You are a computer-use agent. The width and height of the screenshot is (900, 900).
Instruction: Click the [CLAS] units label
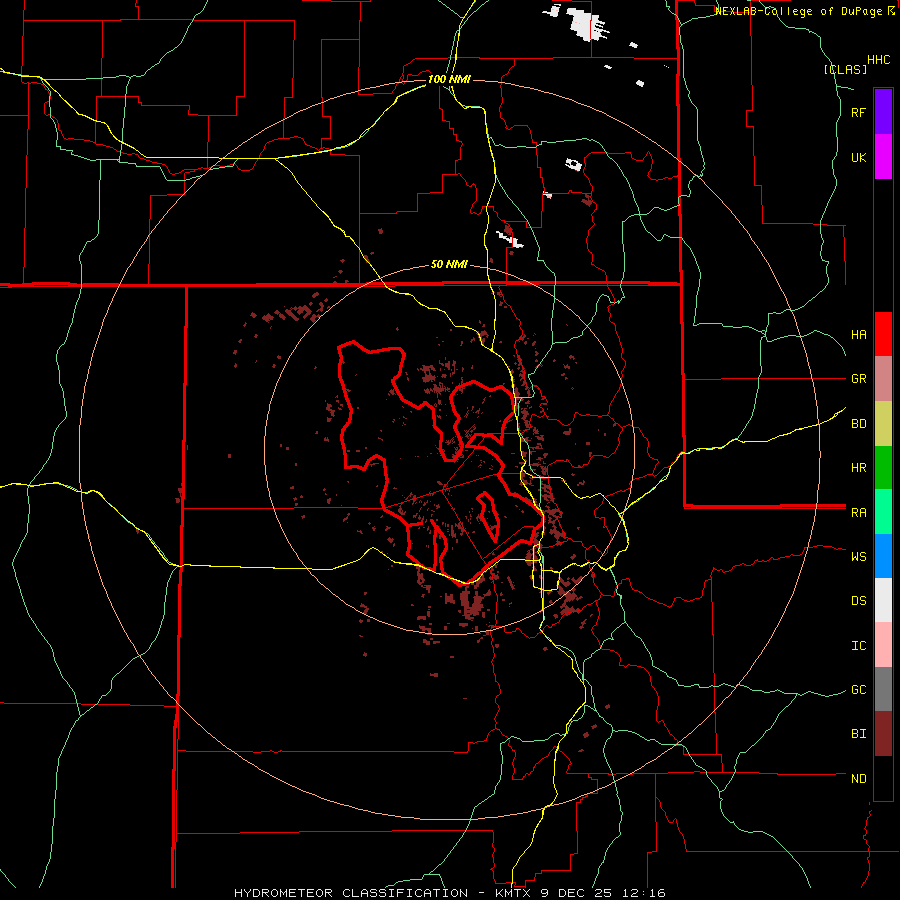(845, 69)
